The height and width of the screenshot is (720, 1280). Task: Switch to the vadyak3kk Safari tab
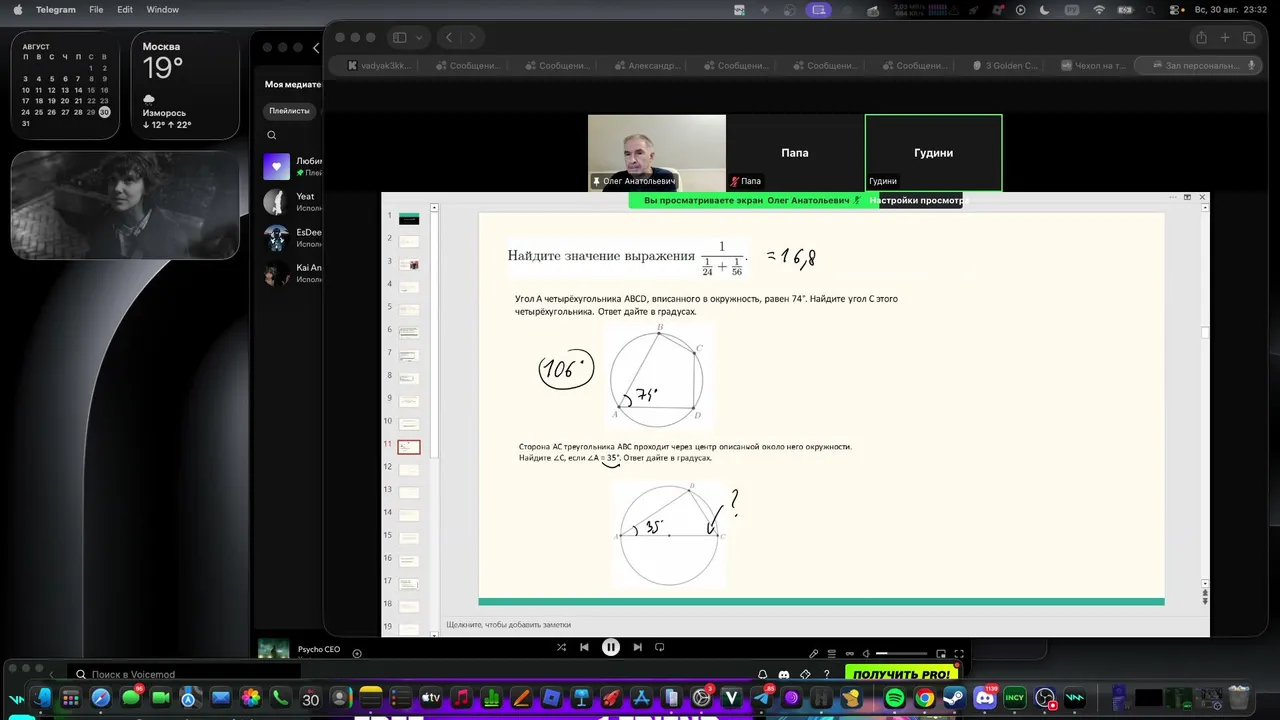(379, 66)
